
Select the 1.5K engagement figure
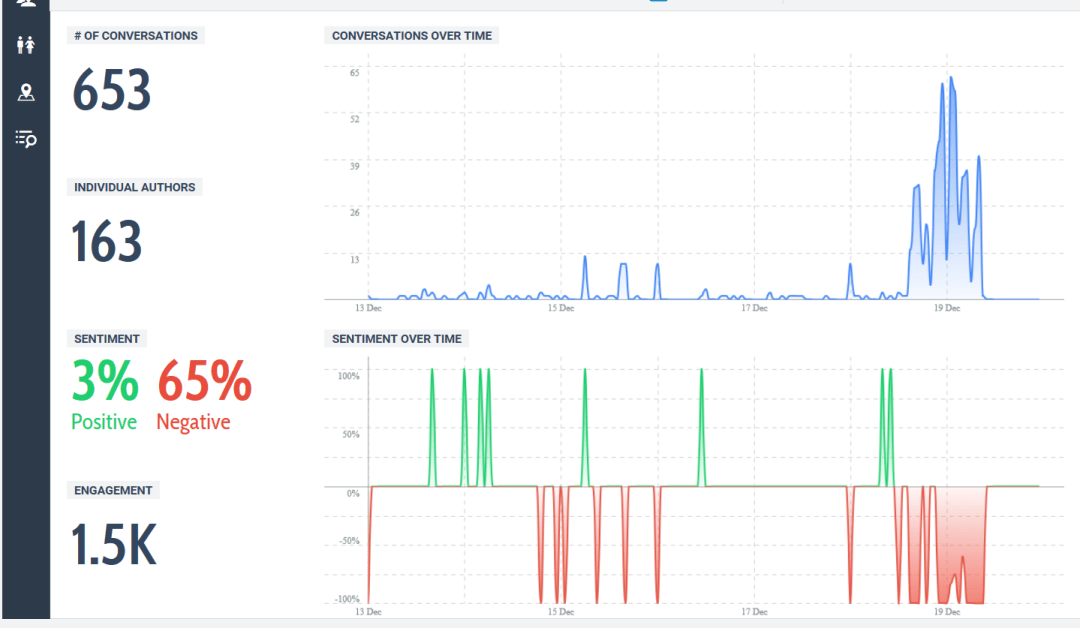click(113, 545)
